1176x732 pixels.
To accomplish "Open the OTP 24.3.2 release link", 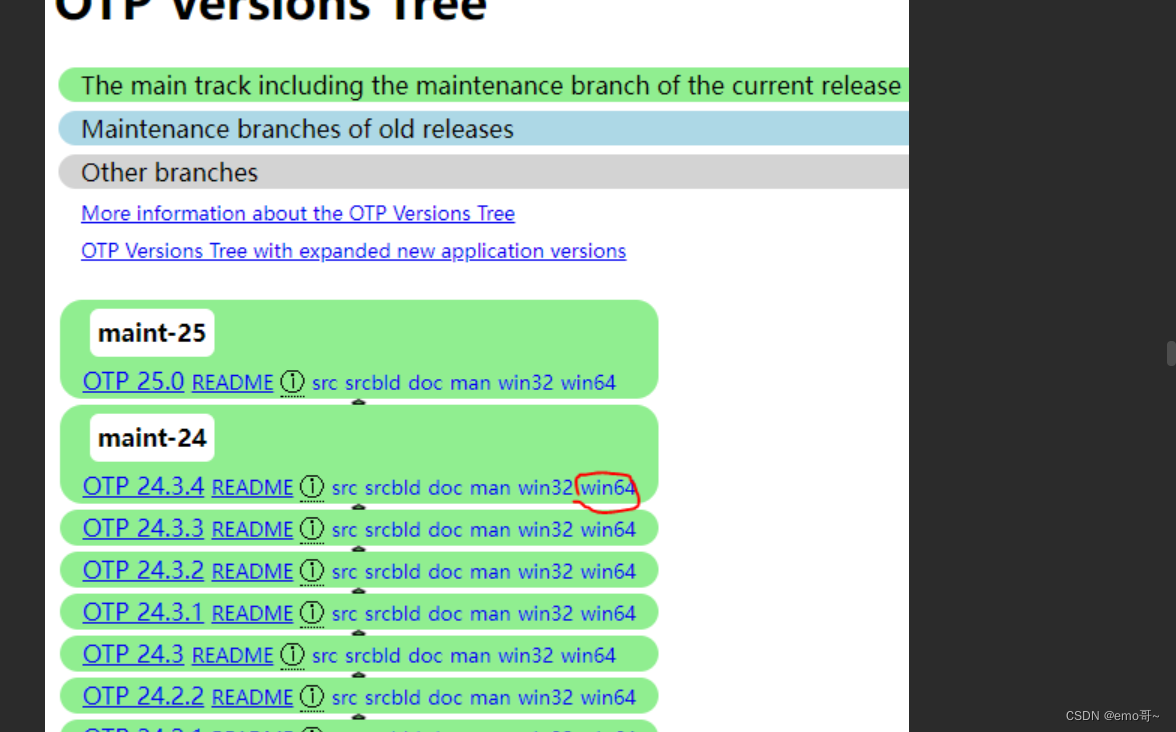I will tap(143, 571).
